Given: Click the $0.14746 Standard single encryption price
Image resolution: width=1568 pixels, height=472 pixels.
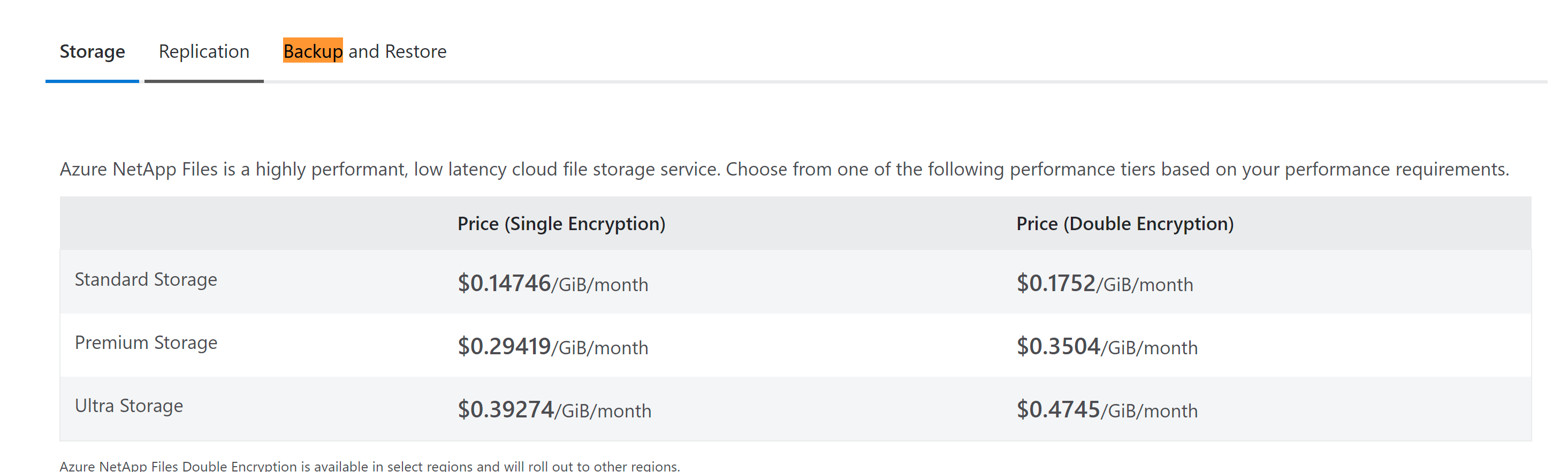Looking at the screenshot, I should [504, 283].
